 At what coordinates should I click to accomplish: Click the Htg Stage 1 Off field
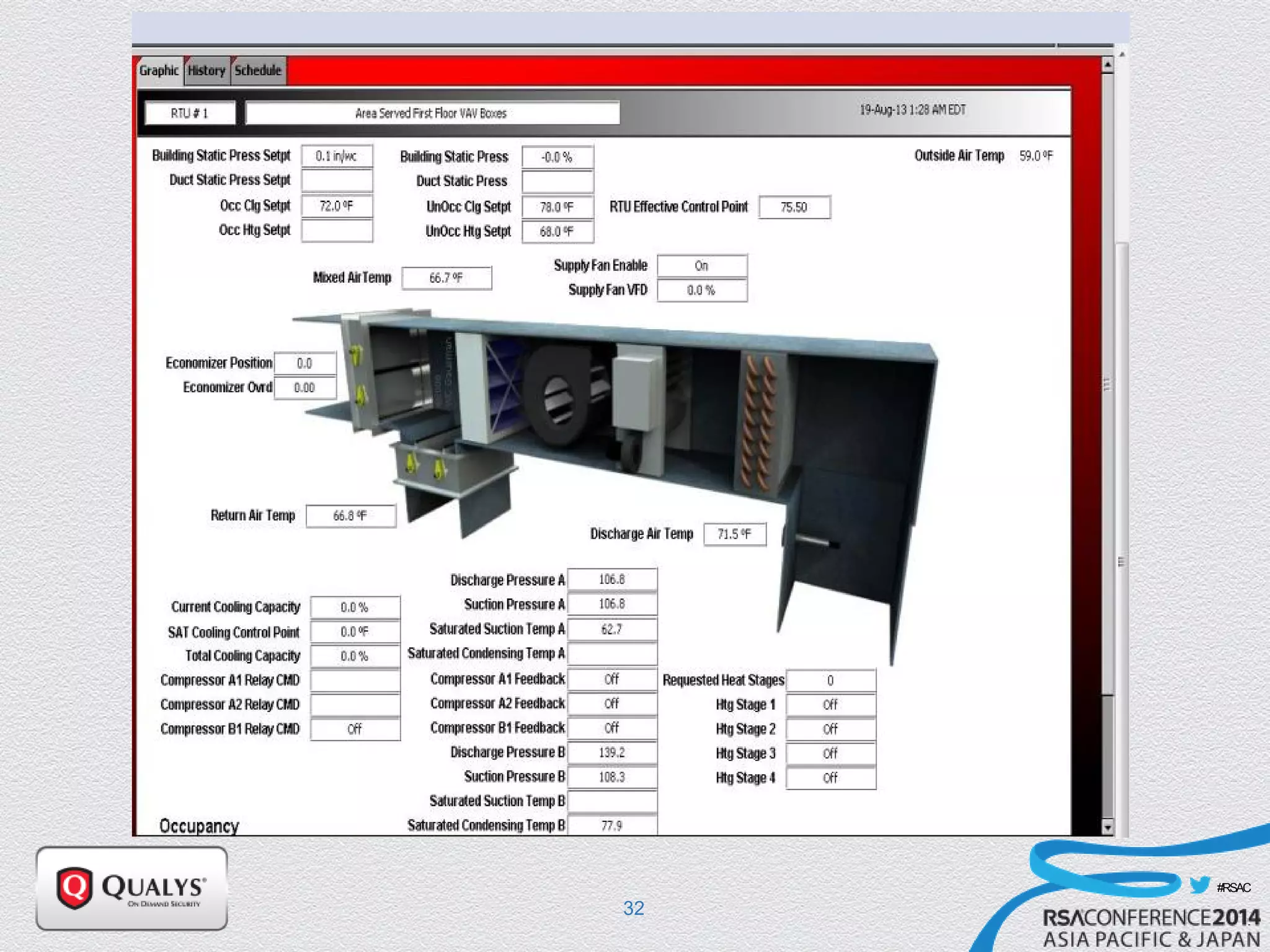(x=830, y=705)
